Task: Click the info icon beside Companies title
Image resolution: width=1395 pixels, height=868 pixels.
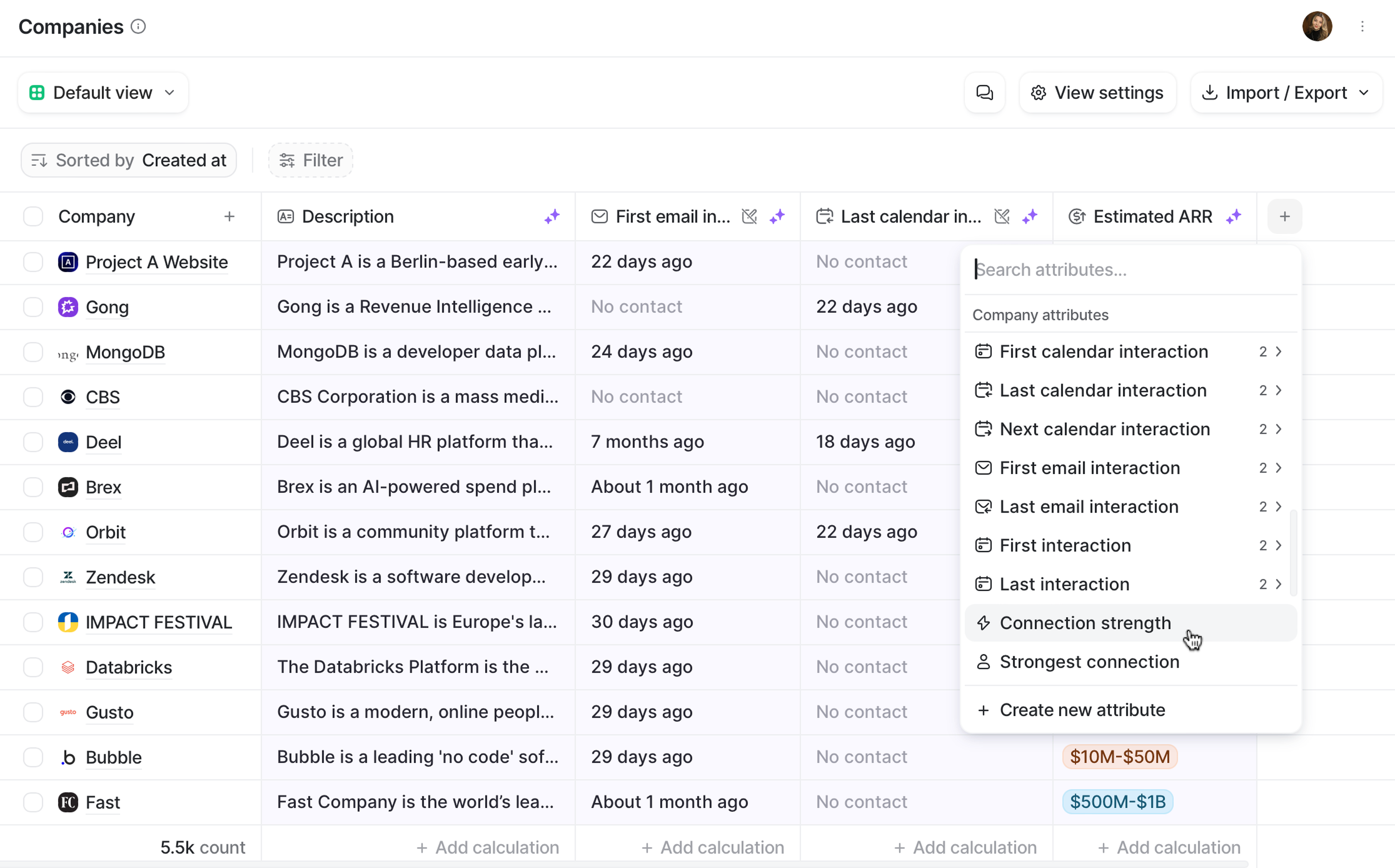Action: point(138,27)
